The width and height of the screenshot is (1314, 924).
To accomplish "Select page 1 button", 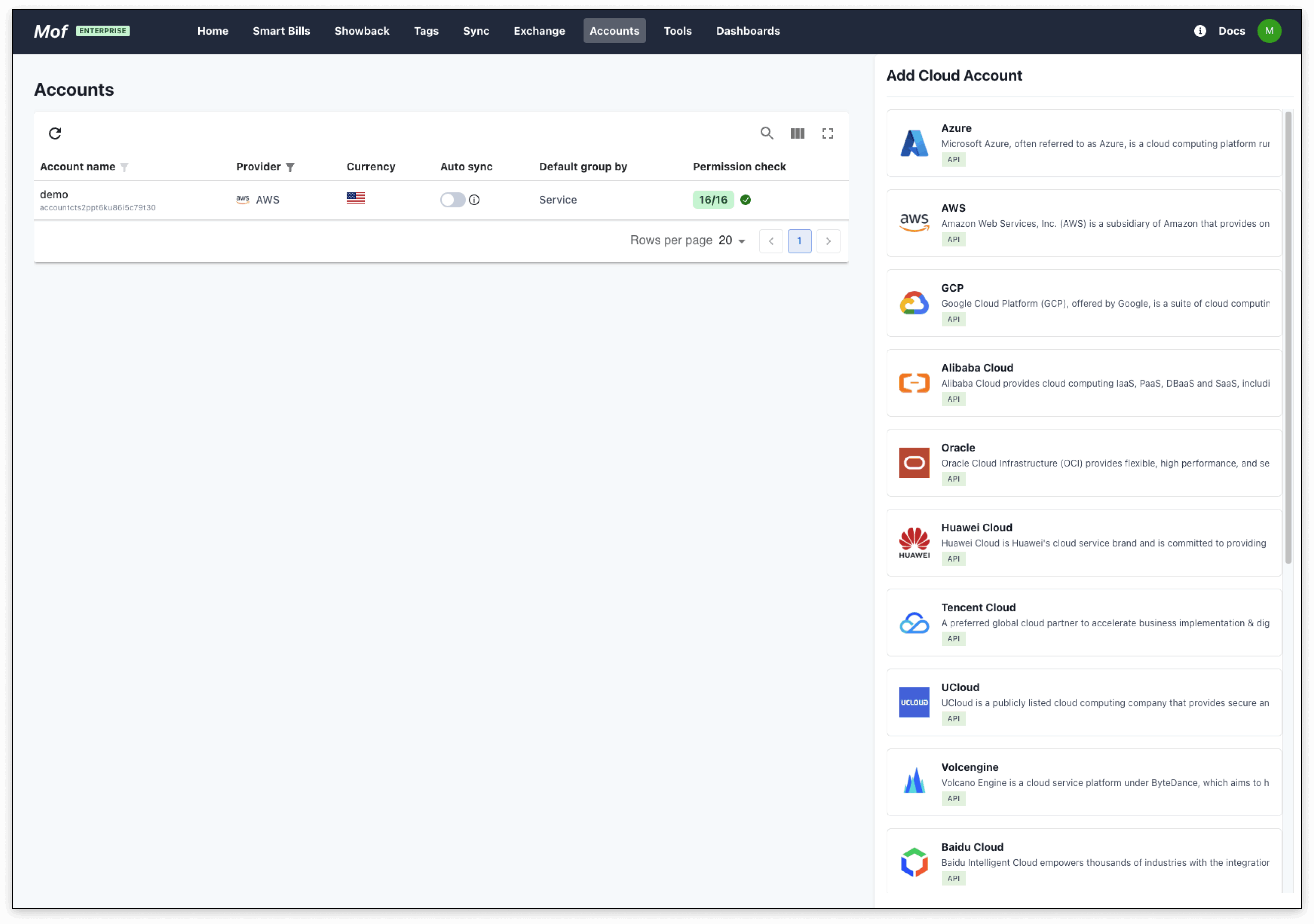I will 799,241.
